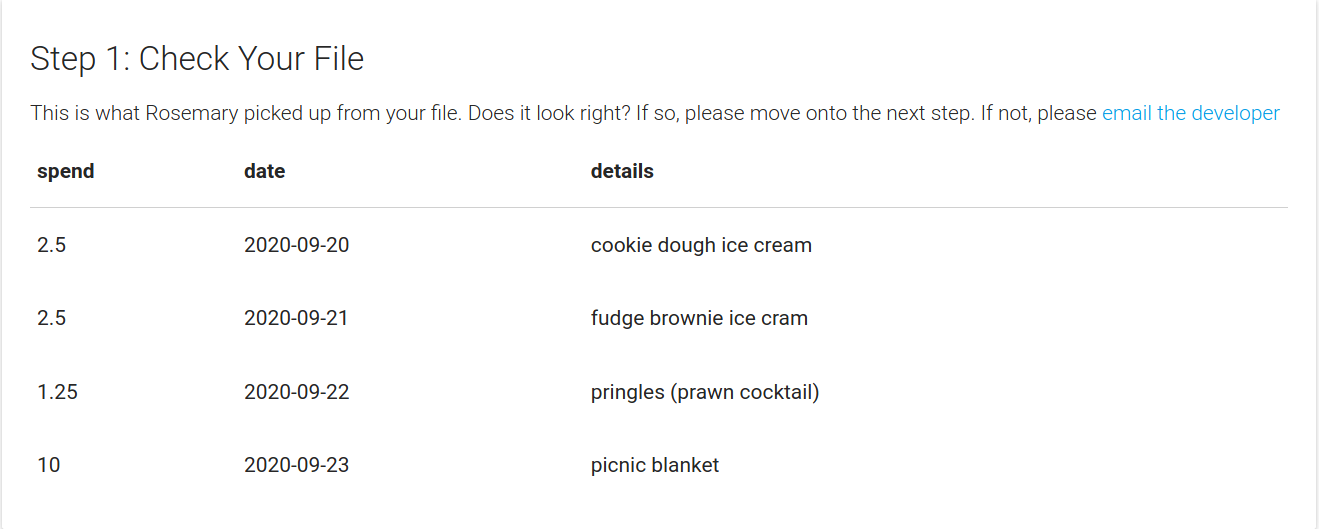Click the spend value 1.25
The height and width of the screenshot is (529, 1319).
(x=57, y=392)
